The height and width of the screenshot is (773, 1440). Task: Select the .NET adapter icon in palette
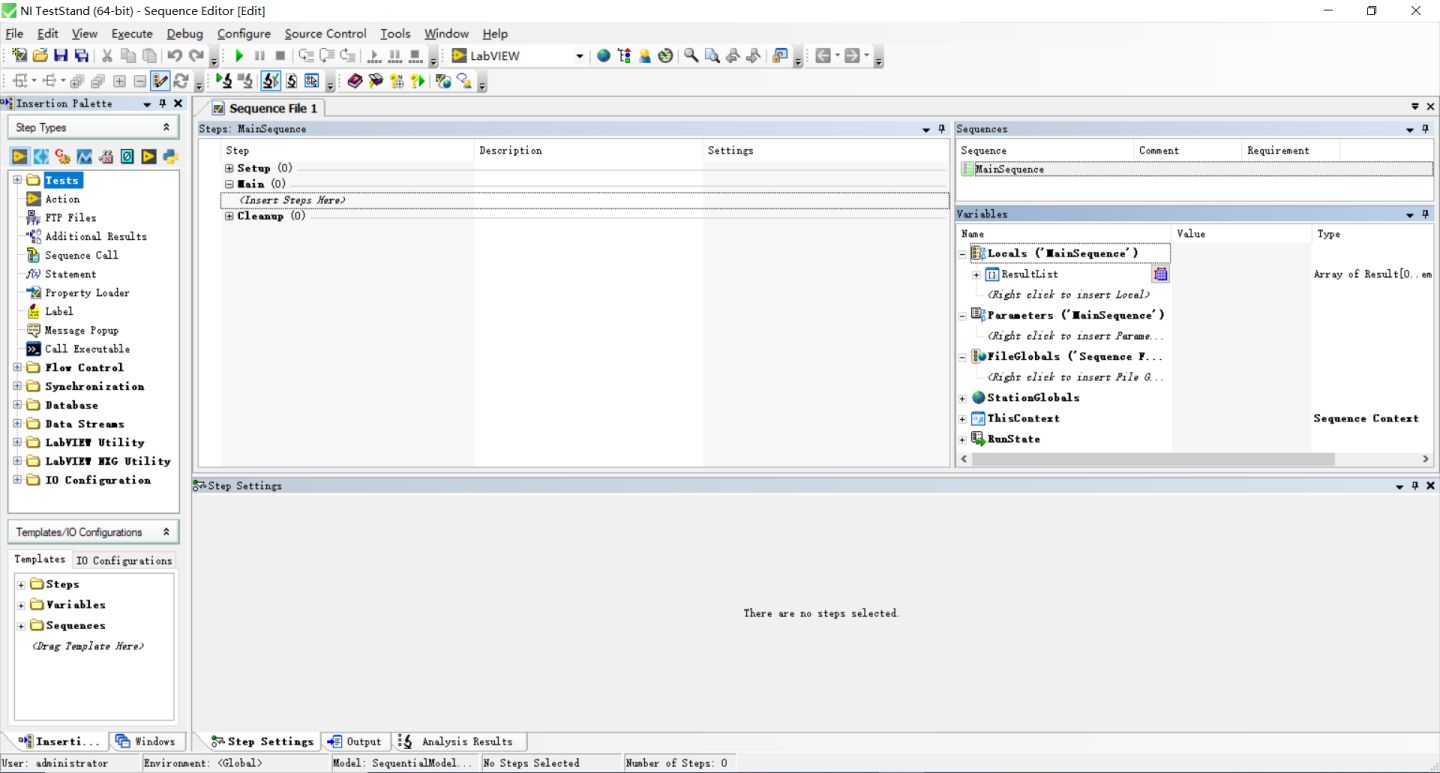[84, 157]
